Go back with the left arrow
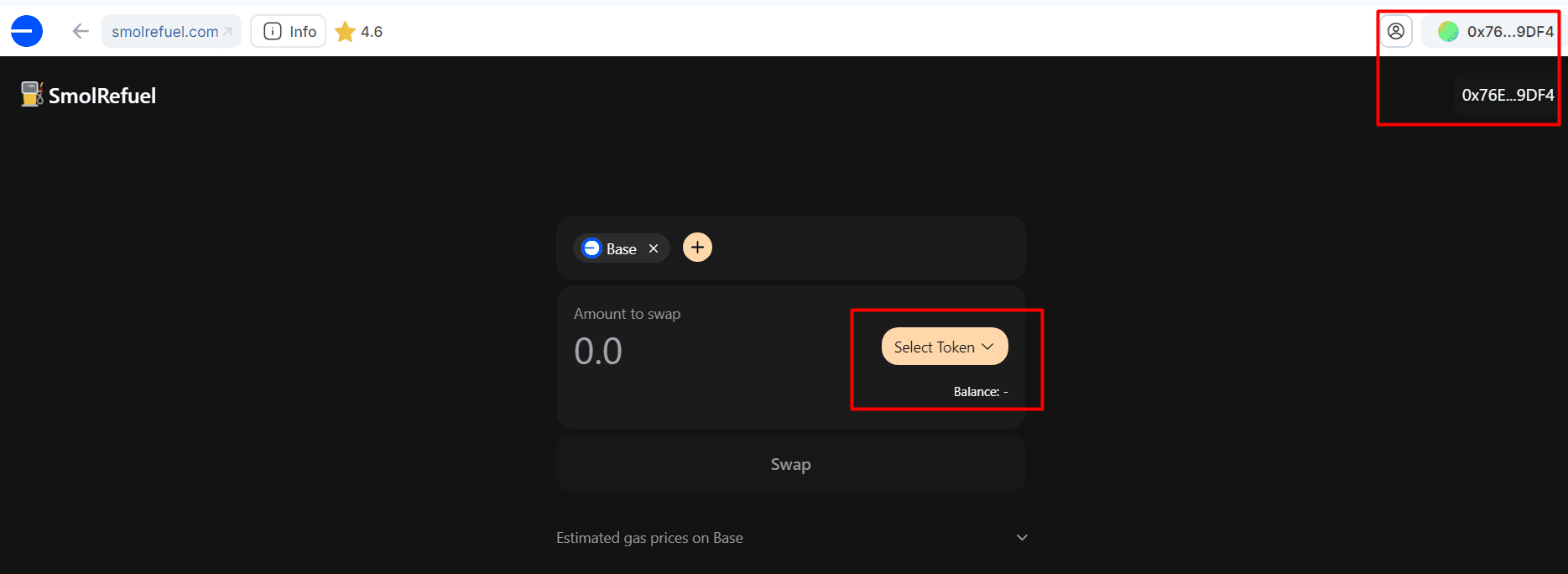This screenshot has height=574, width=1568. click(x=81, y=31)
